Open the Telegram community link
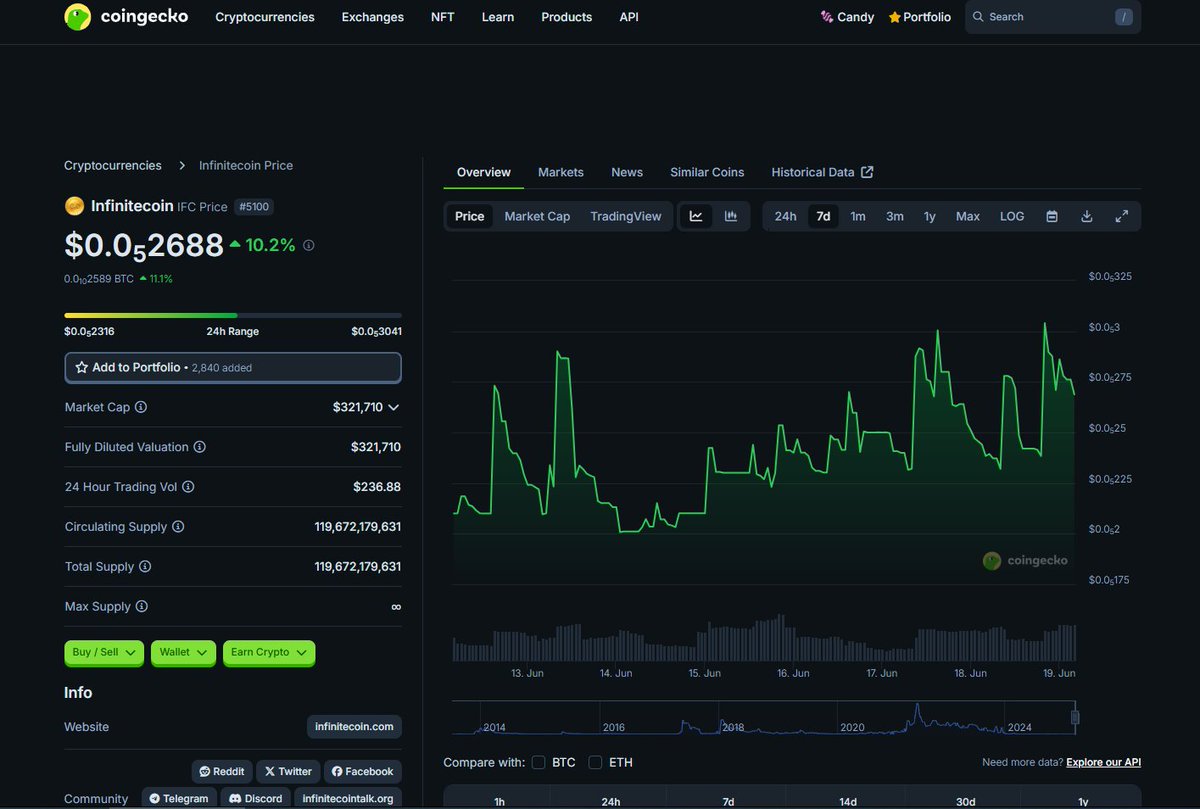 pyautogui.click(x=179, y=799)
